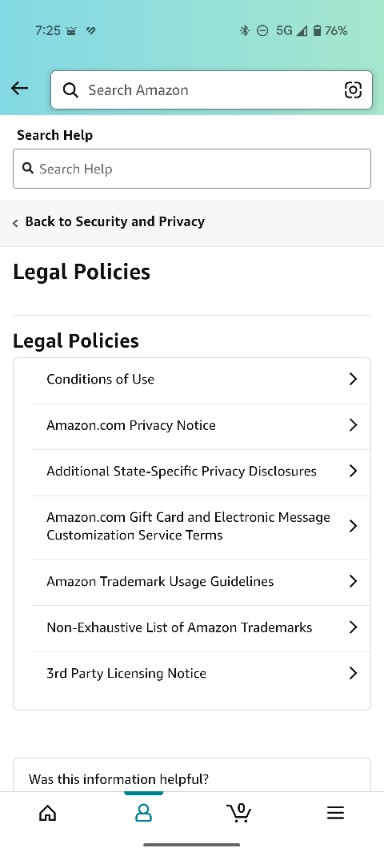This screenshot has width=384, height=856.
Task: Open Non-Exhaustive List of Amazon Trademarks
Action: [200, 627]
